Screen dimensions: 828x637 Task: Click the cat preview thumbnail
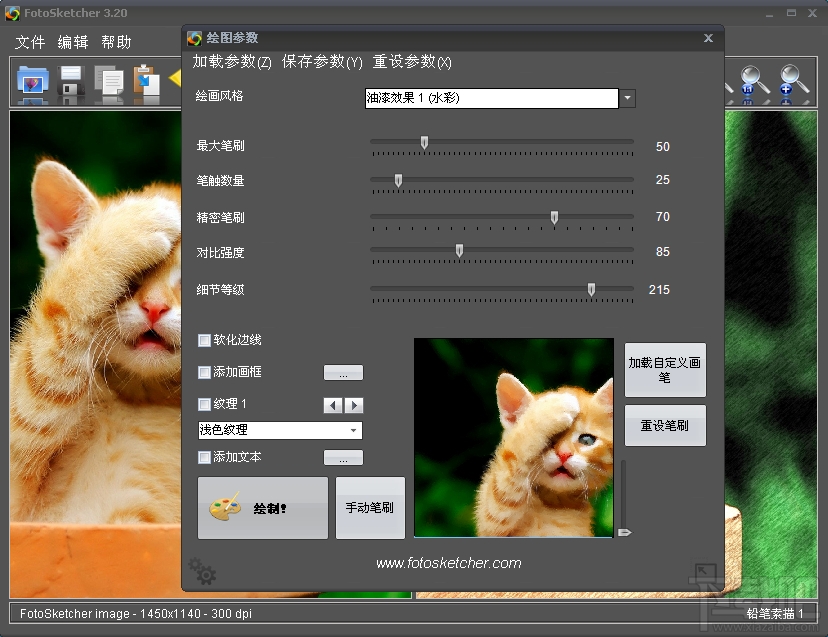(x=513, y=437)
